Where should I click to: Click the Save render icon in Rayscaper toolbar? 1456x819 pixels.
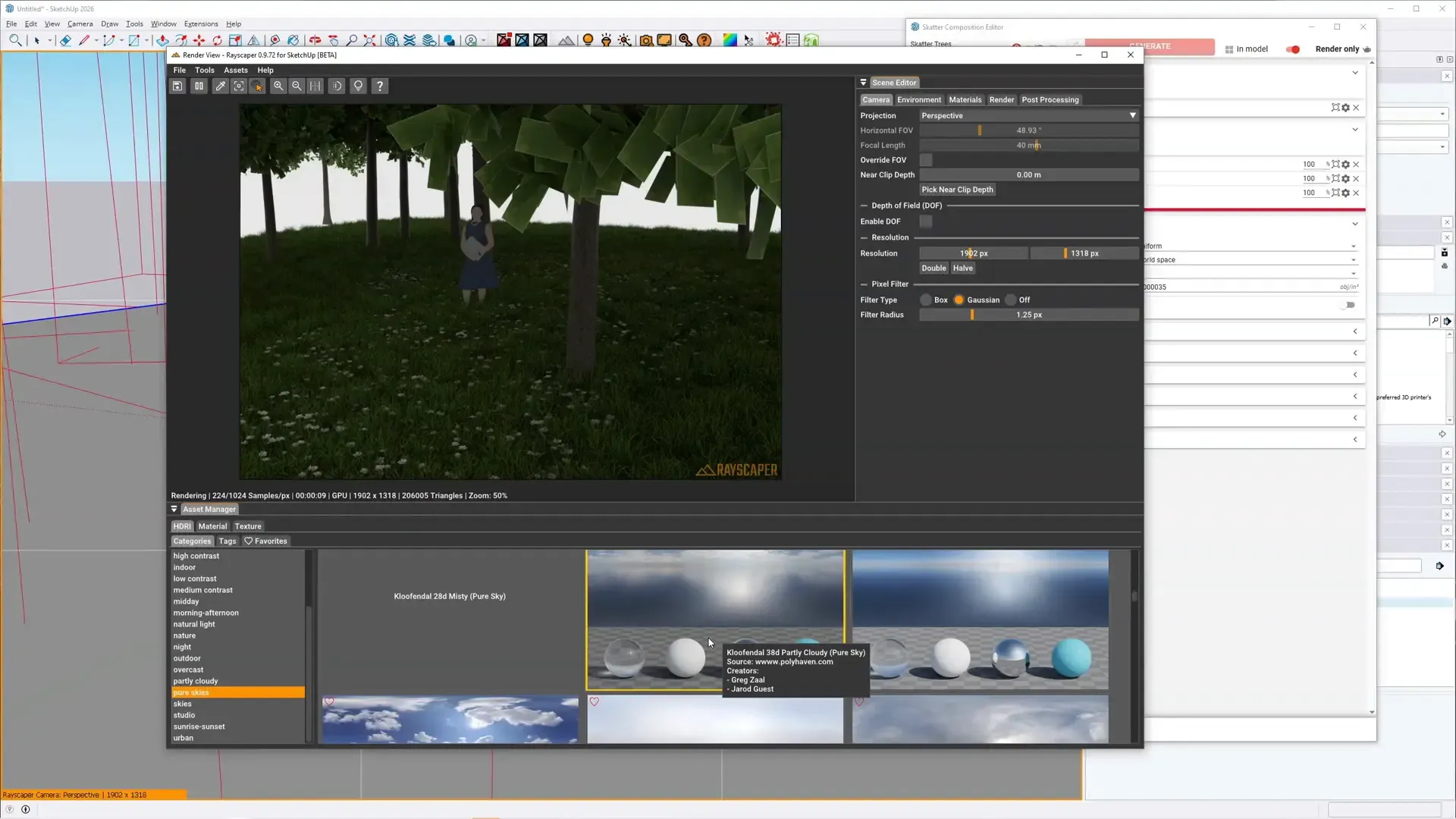[177, 86]
